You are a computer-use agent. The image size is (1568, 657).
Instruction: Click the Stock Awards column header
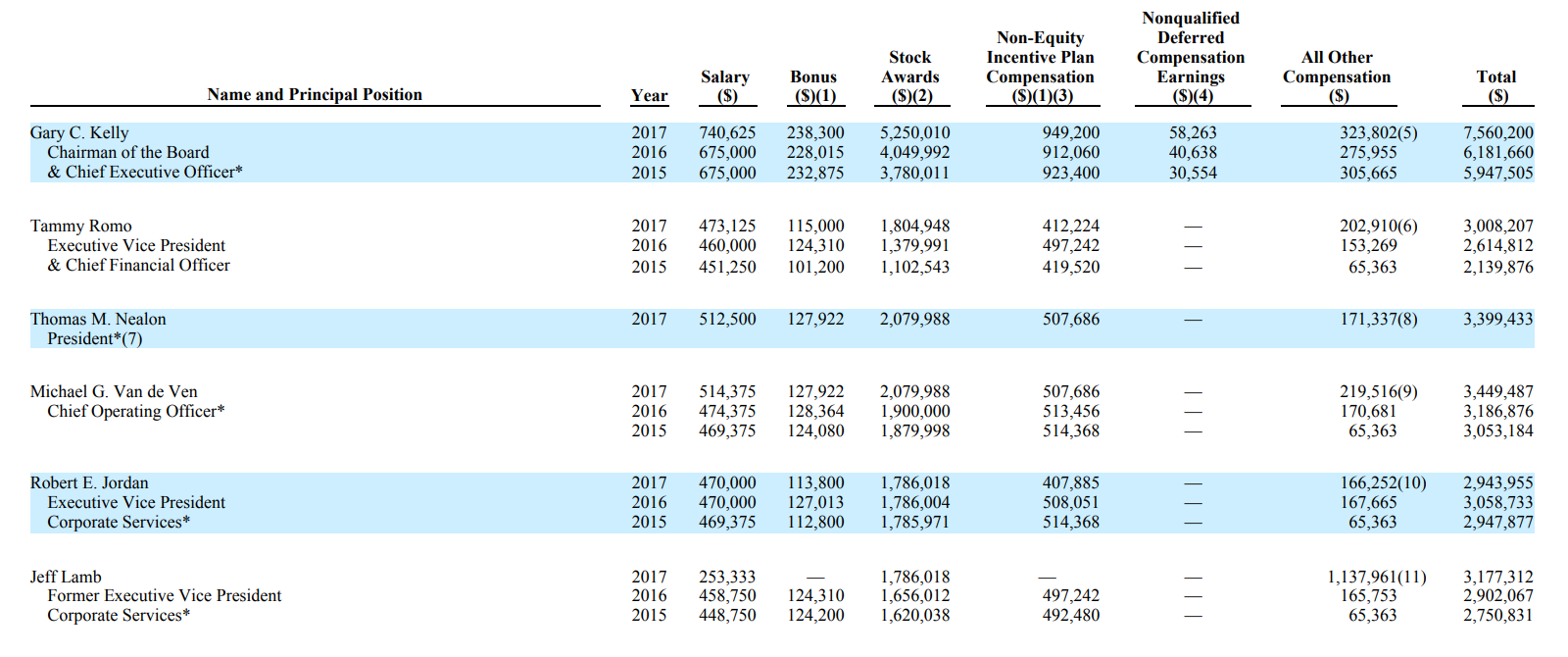[909, 76]
